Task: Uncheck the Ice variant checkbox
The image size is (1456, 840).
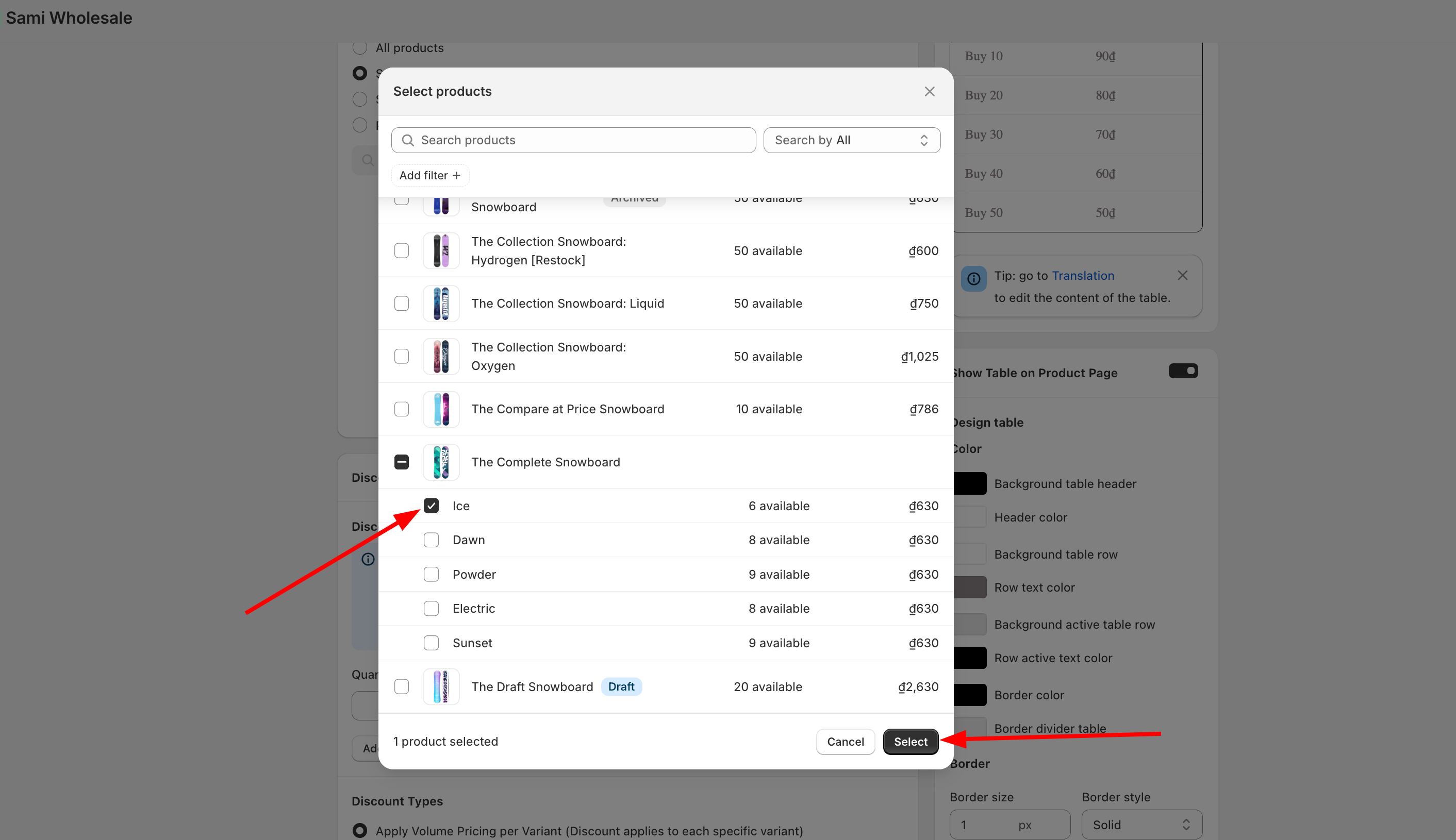Action: point(431,506)
